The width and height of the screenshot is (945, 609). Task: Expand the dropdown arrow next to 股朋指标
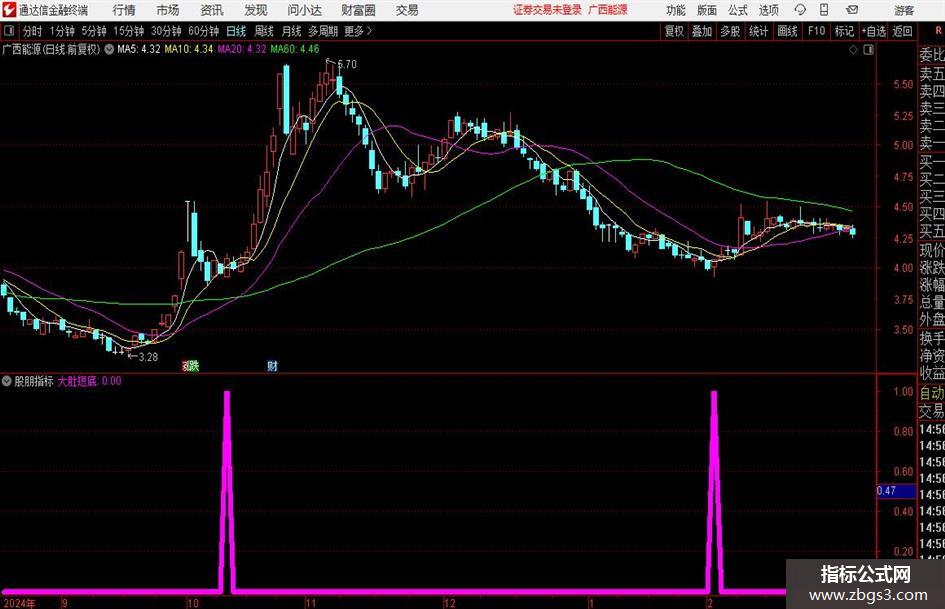point(7,381)
